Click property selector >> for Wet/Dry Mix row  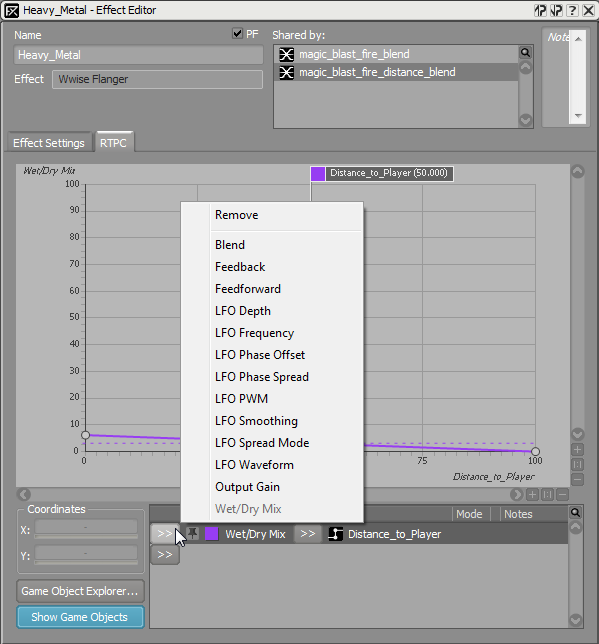[165, 534]
